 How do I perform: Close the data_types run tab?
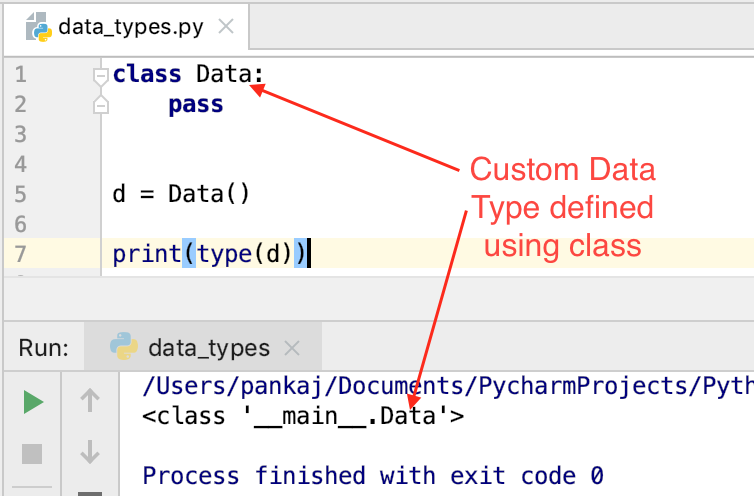pos(292,349)
